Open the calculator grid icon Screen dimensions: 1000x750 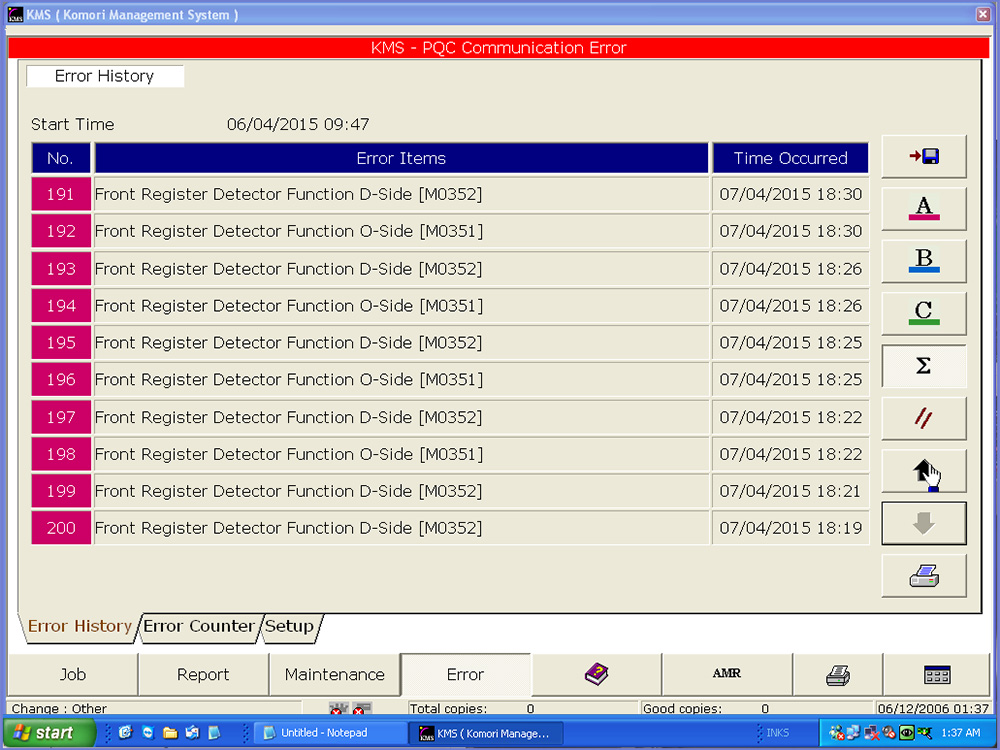click(x=937, y=674)
